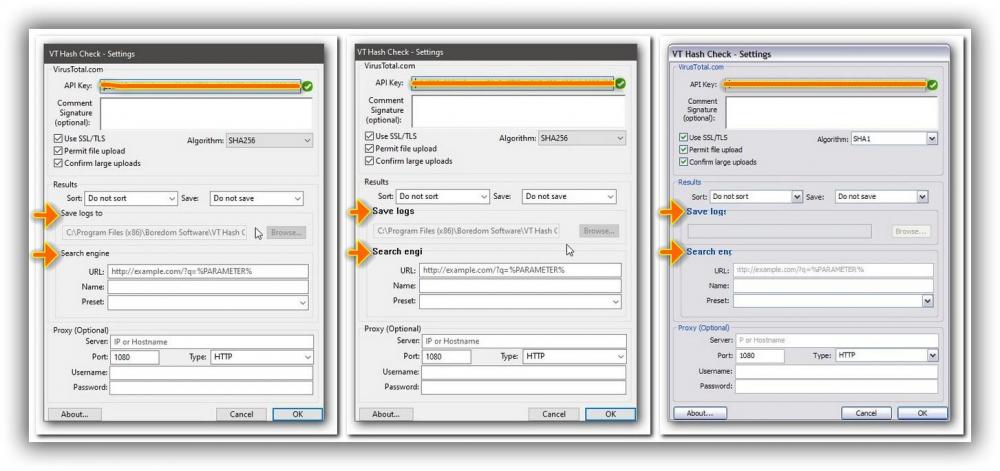1000x471 pixels.
Task: Expand the Sort dropdown in the left dialog
Action: tap(131, 199)
